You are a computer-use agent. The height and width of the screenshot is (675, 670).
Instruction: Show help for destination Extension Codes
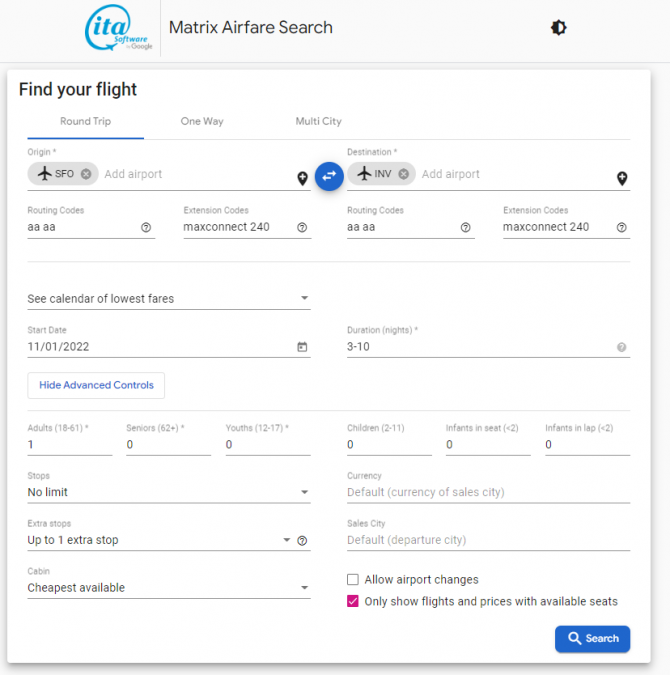click(621, 228)
